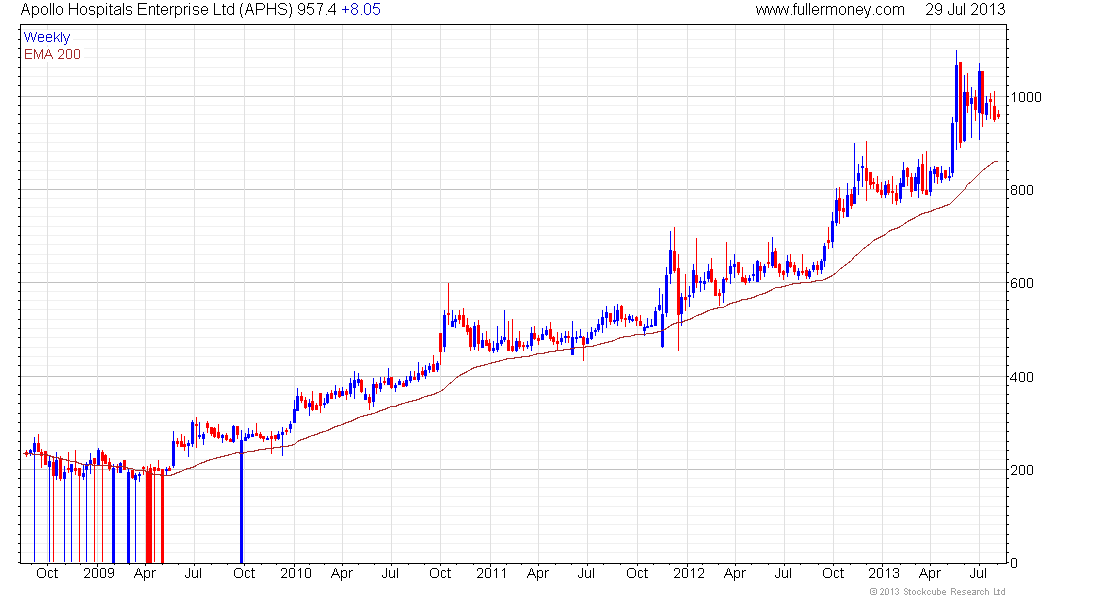Click the 2009 year label on time axis
1100x600 pixels.
coord(99,573)
